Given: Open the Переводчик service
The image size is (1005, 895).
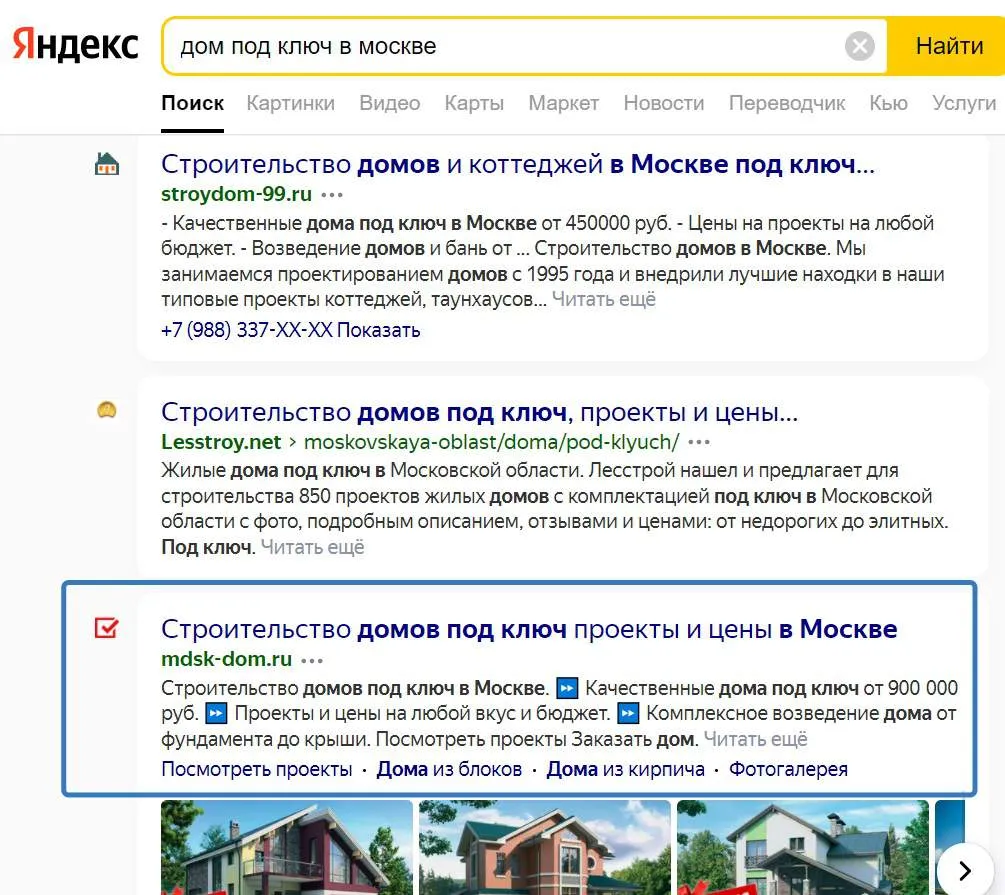Looking at the screenshot, I should (x=789, y=103).
